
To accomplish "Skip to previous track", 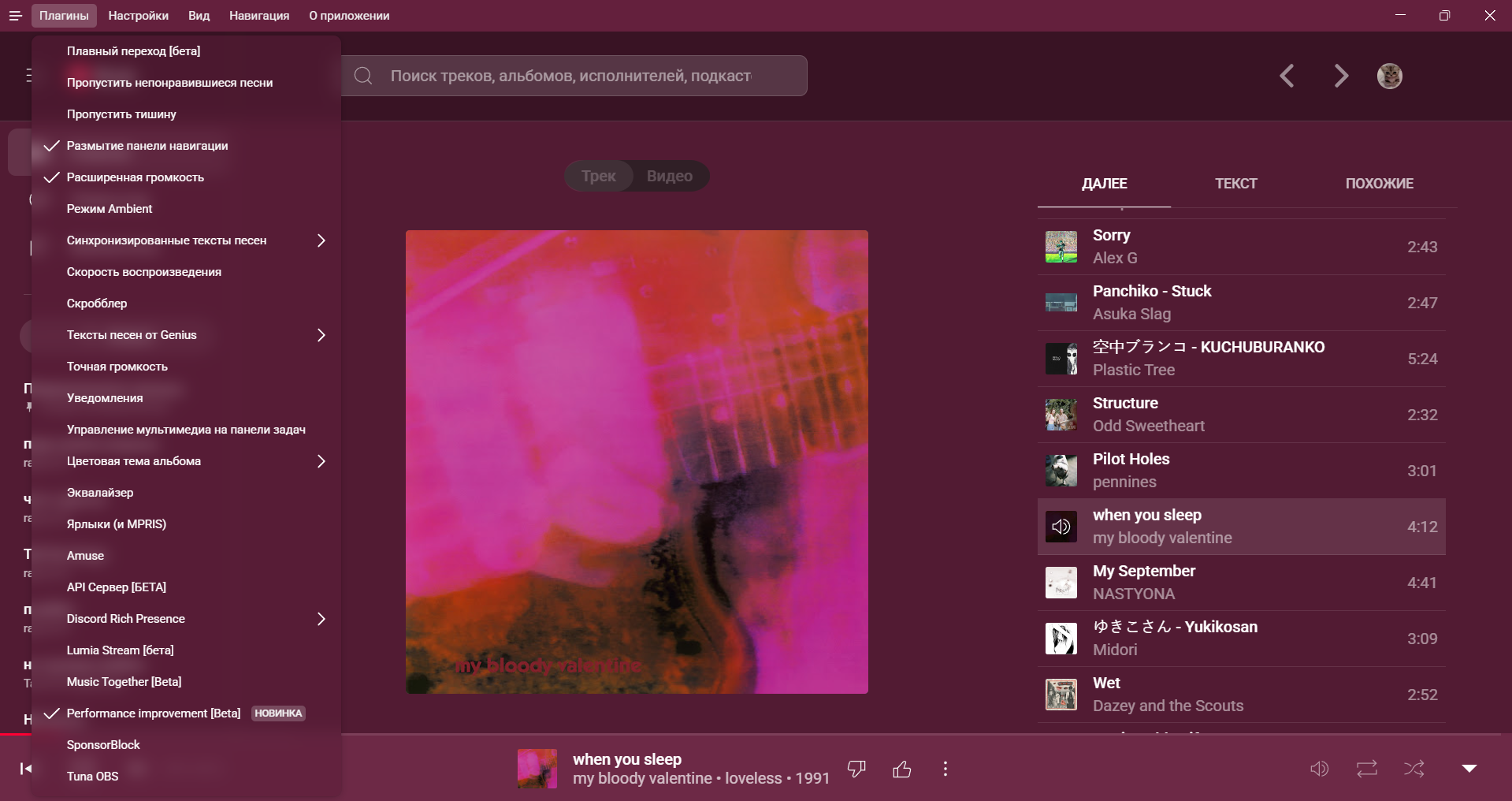I will [x=25, y=769].
